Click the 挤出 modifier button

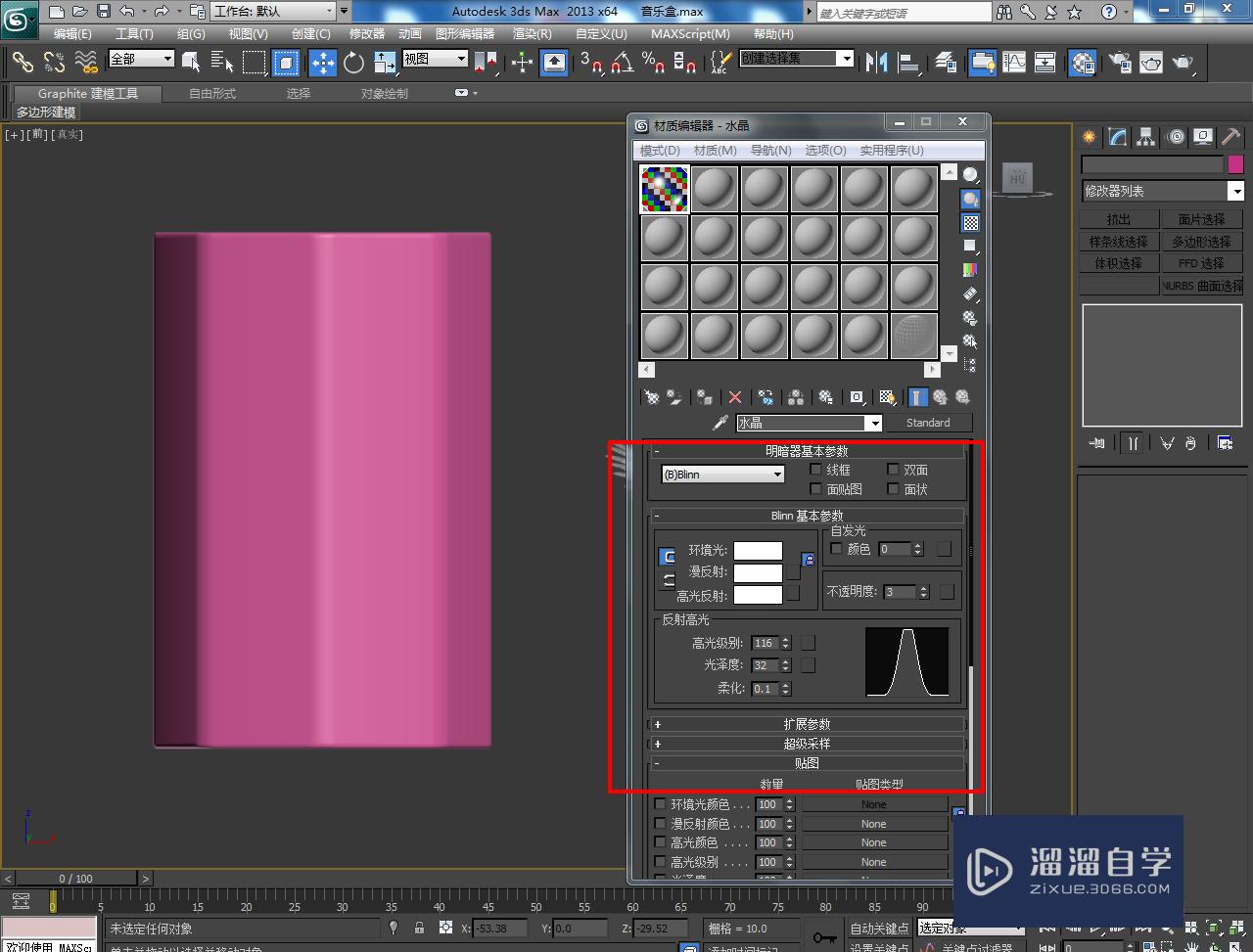pos(1118,219)
